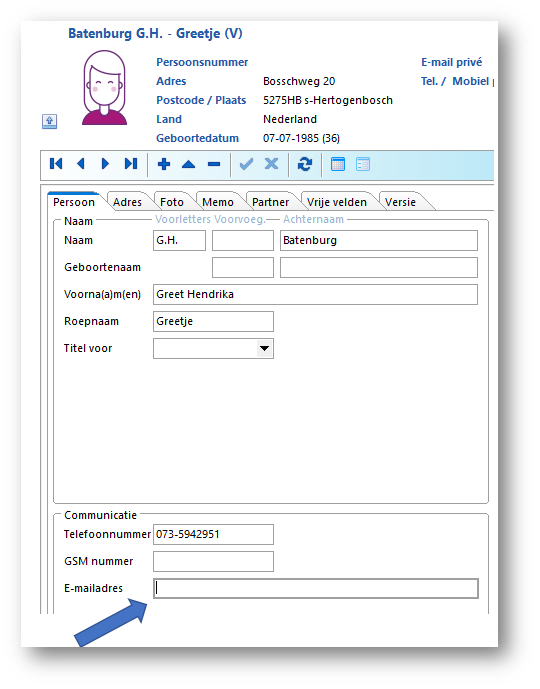This screenshot has width=540, height=689.
Task: Cancel changes with the X icon
Action: [272, 164]
